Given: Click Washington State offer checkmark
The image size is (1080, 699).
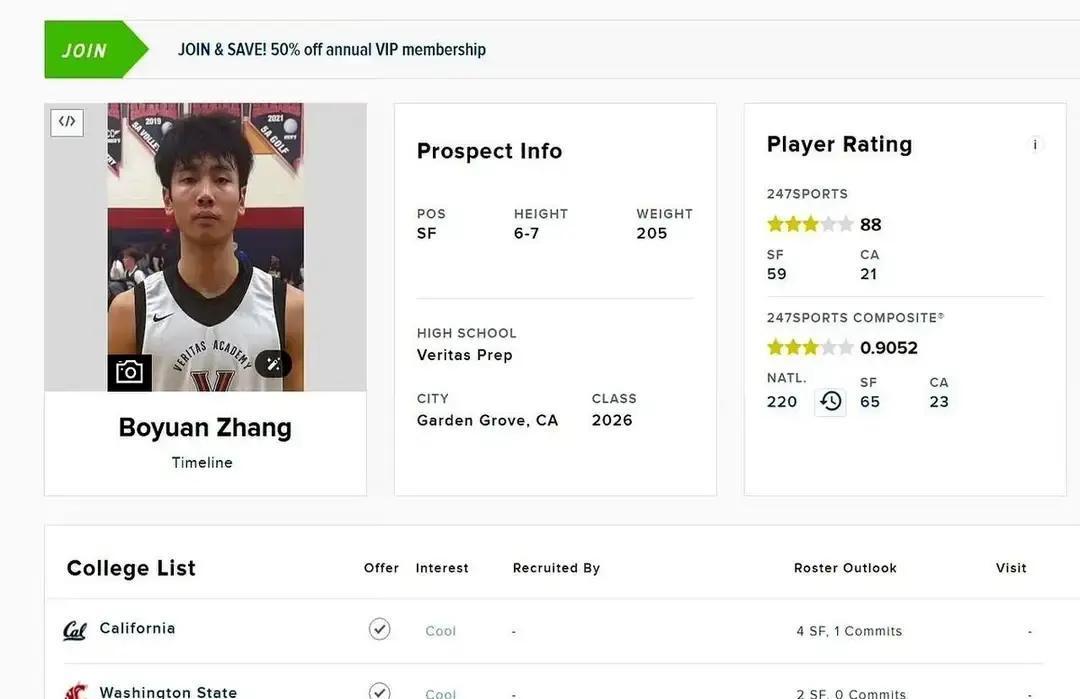Looking at the screenshot, I should click(x=379, y=691).
